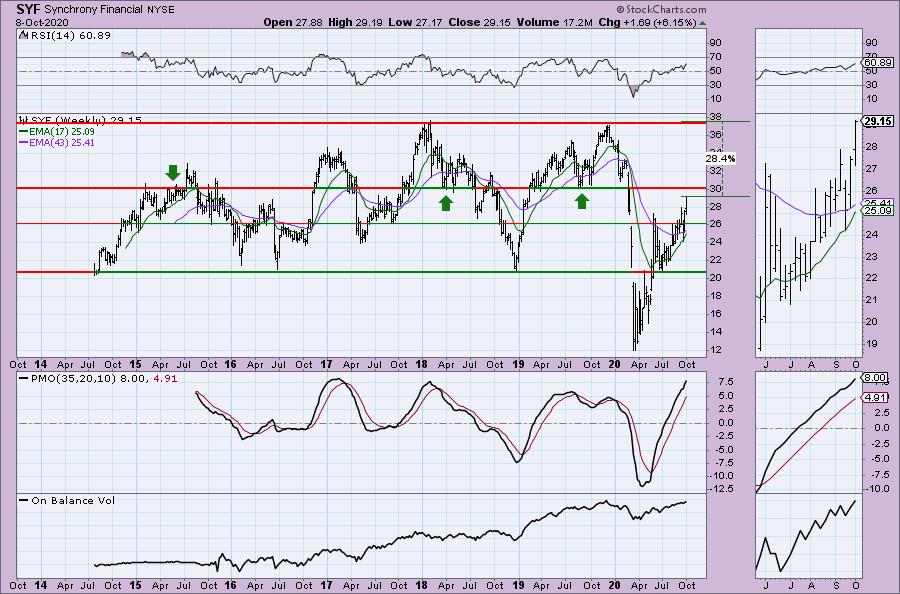900x594 pixels.
Task: Click the 19 label on side panel price axis
Action: click(x=872, y=344)
